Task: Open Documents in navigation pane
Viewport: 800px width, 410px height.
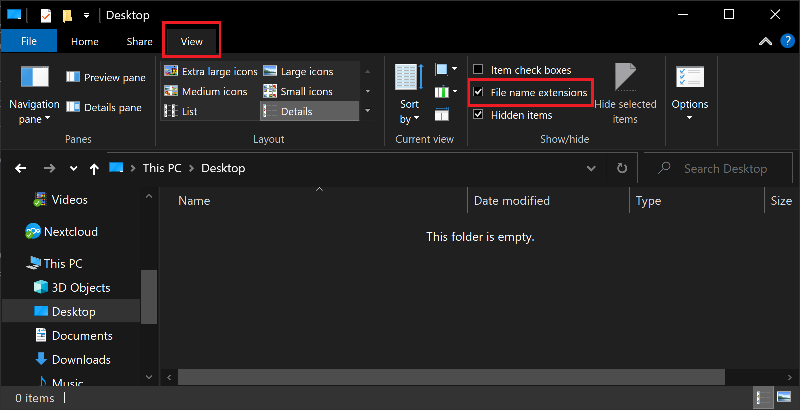Action: [x=73, y=336]
